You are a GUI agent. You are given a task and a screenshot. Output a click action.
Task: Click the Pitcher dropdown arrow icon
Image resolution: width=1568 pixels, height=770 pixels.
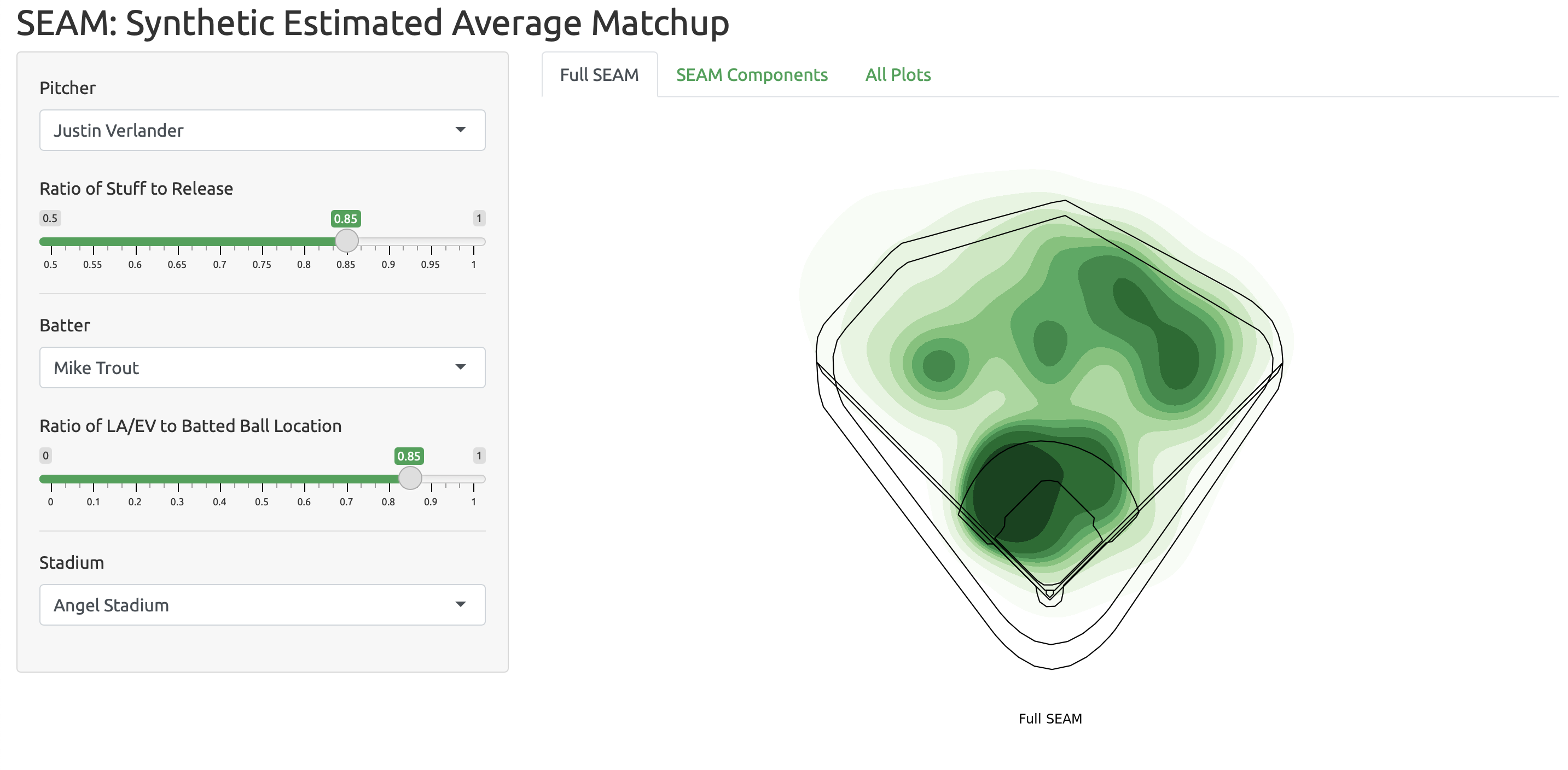pos(461,130)
